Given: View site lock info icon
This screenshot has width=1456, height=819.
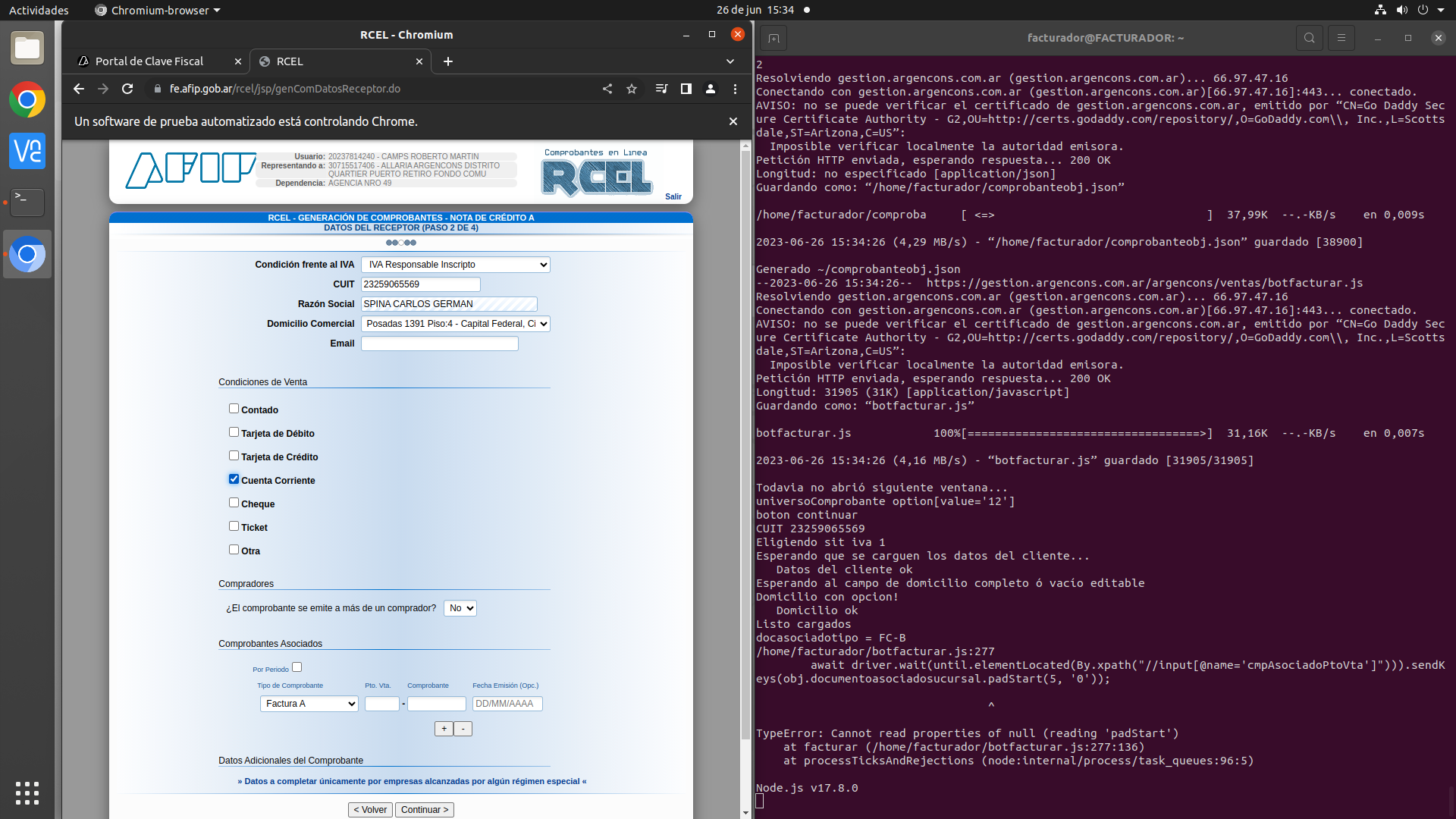Looking at the screenshot, I should point(158,89).
